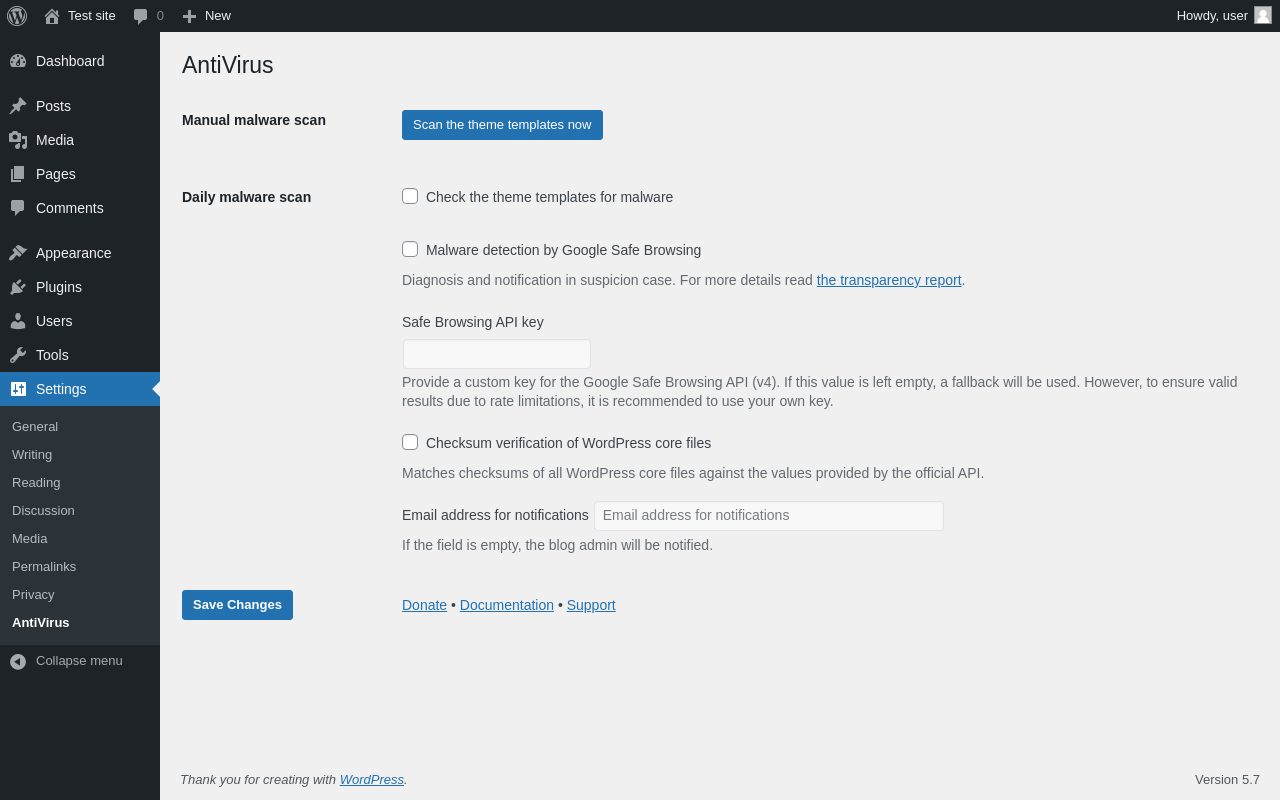
Task: Open the Posts menu label
Action: 53,106
